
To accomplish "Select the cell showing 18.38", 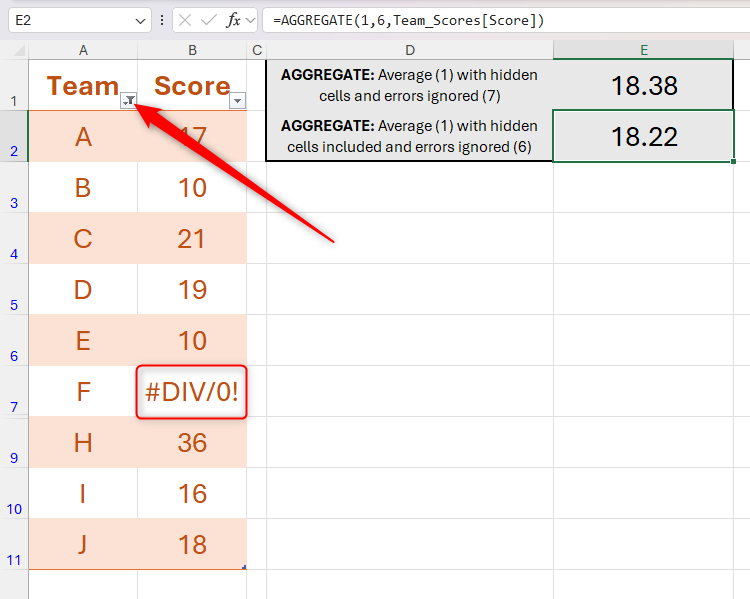I will tap(643, 85).
